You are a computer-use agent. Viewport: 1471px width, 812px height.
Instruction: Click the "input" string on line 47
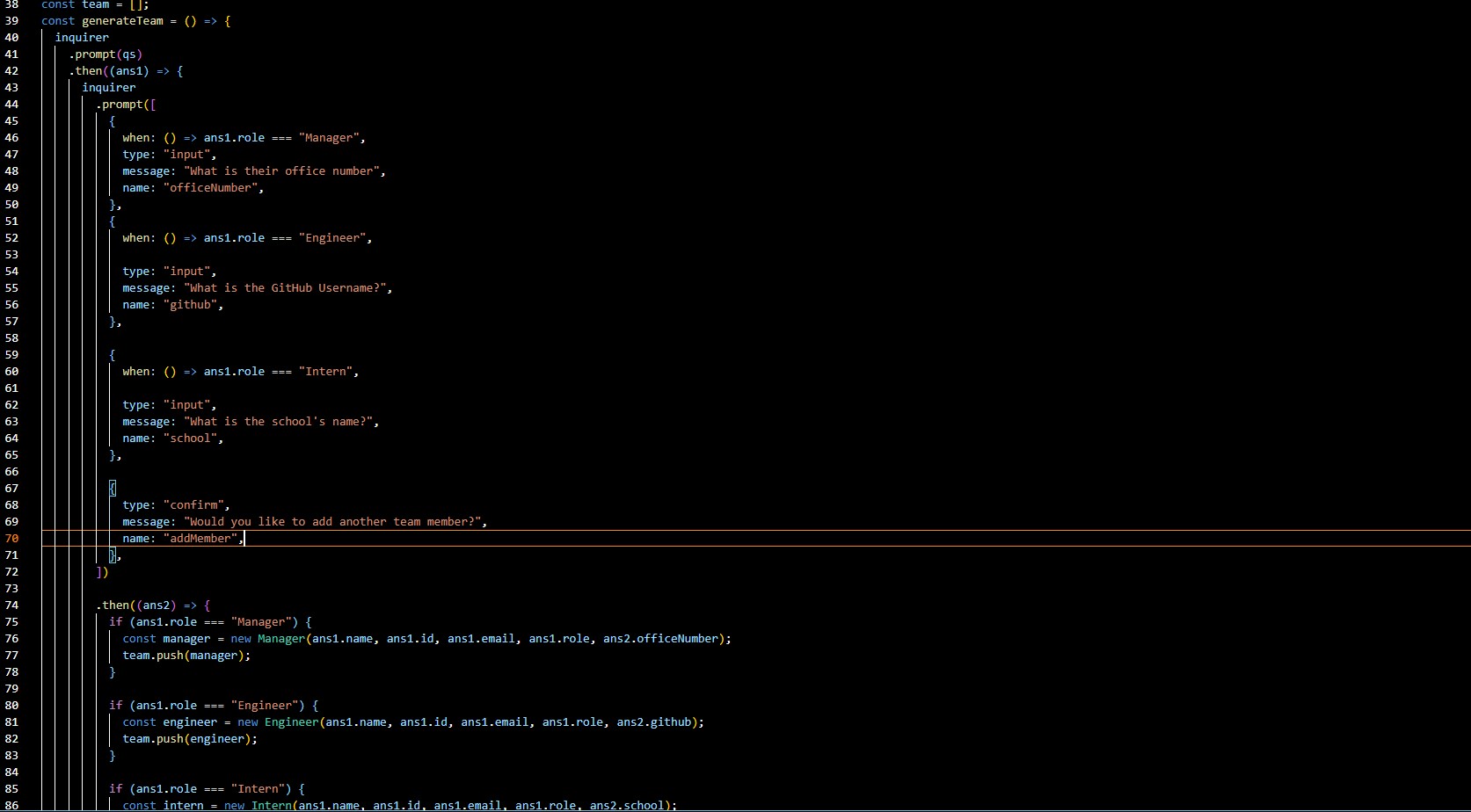pyautogui.click(x=186, y=155)
